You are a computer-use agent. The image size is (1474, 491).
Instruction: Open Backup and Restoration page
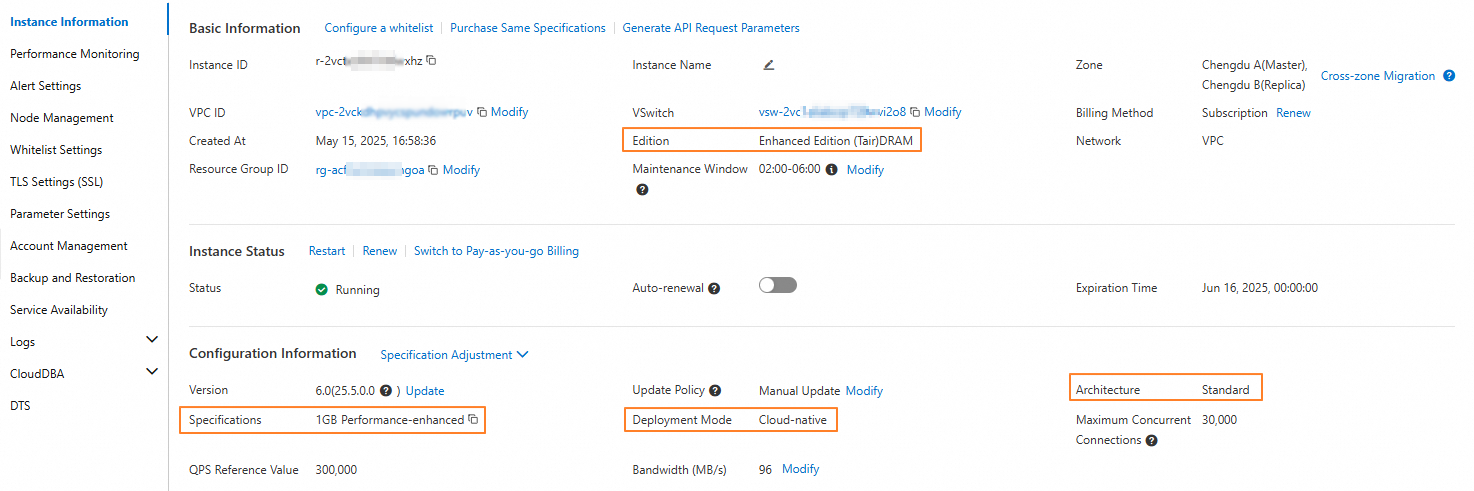[72, 278]
